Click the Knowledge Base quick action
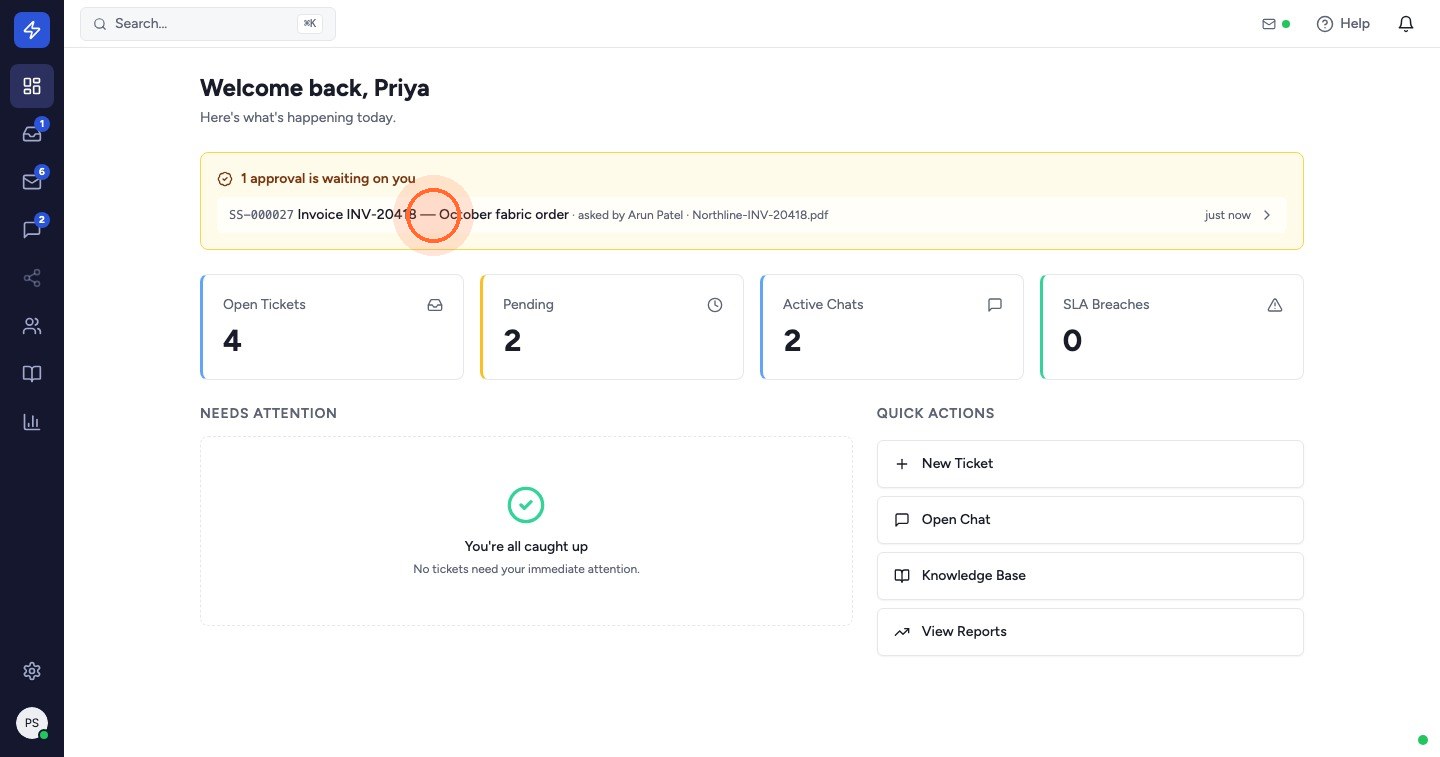The height and width of the screenshot is (757, 1440). click(x=1090, y=576)
